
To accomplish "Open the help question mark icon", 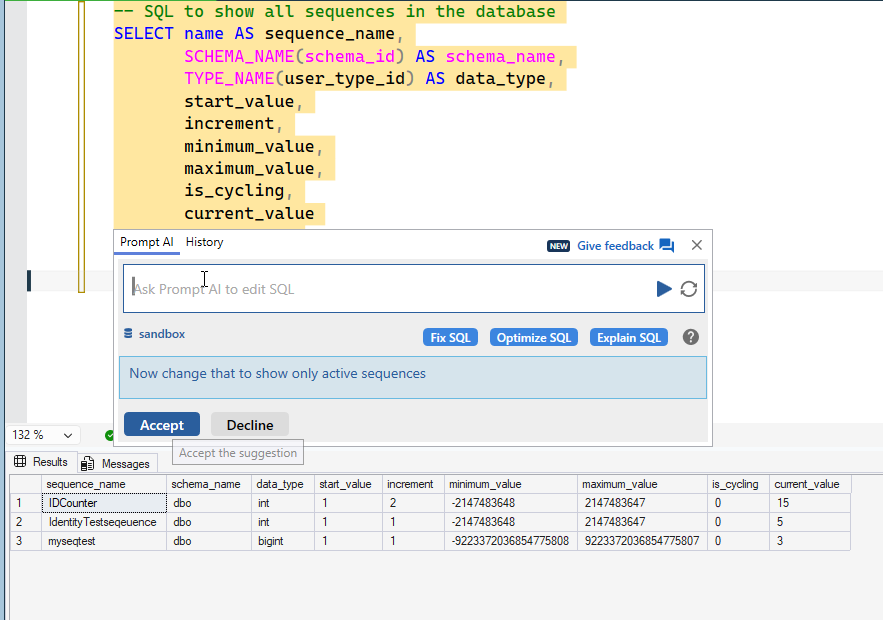I will [690, 337].
